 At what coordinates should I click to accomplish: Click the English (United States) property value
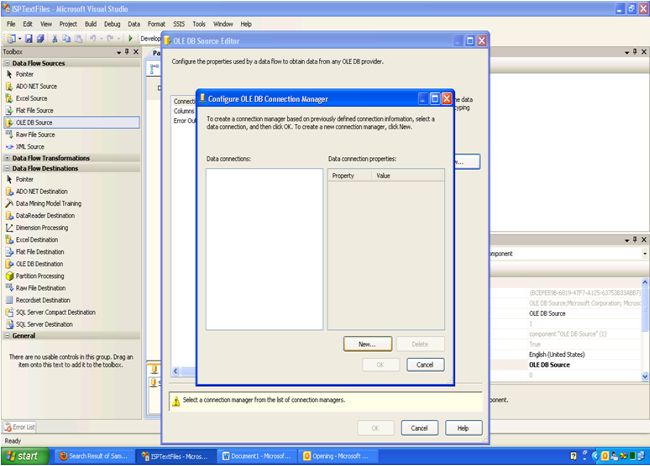pyautogui.click(x=557, y=354)
